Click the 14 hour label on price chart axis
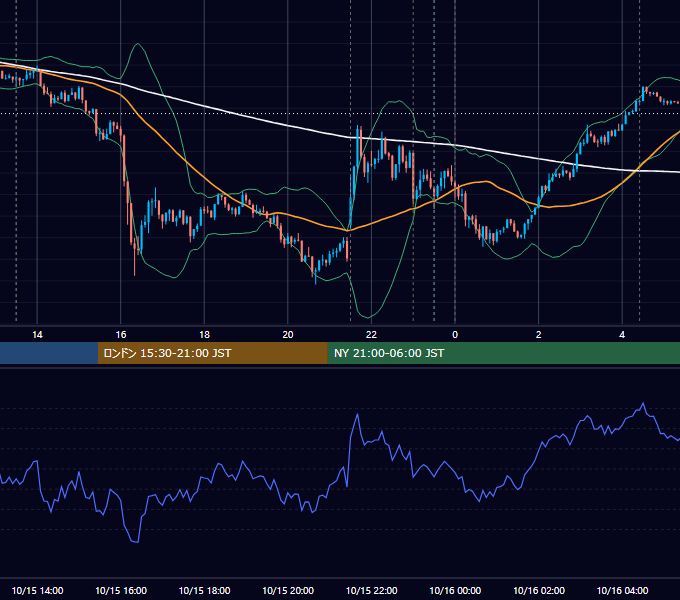Screen dimensions: 680x600 (x=37, y=335)
